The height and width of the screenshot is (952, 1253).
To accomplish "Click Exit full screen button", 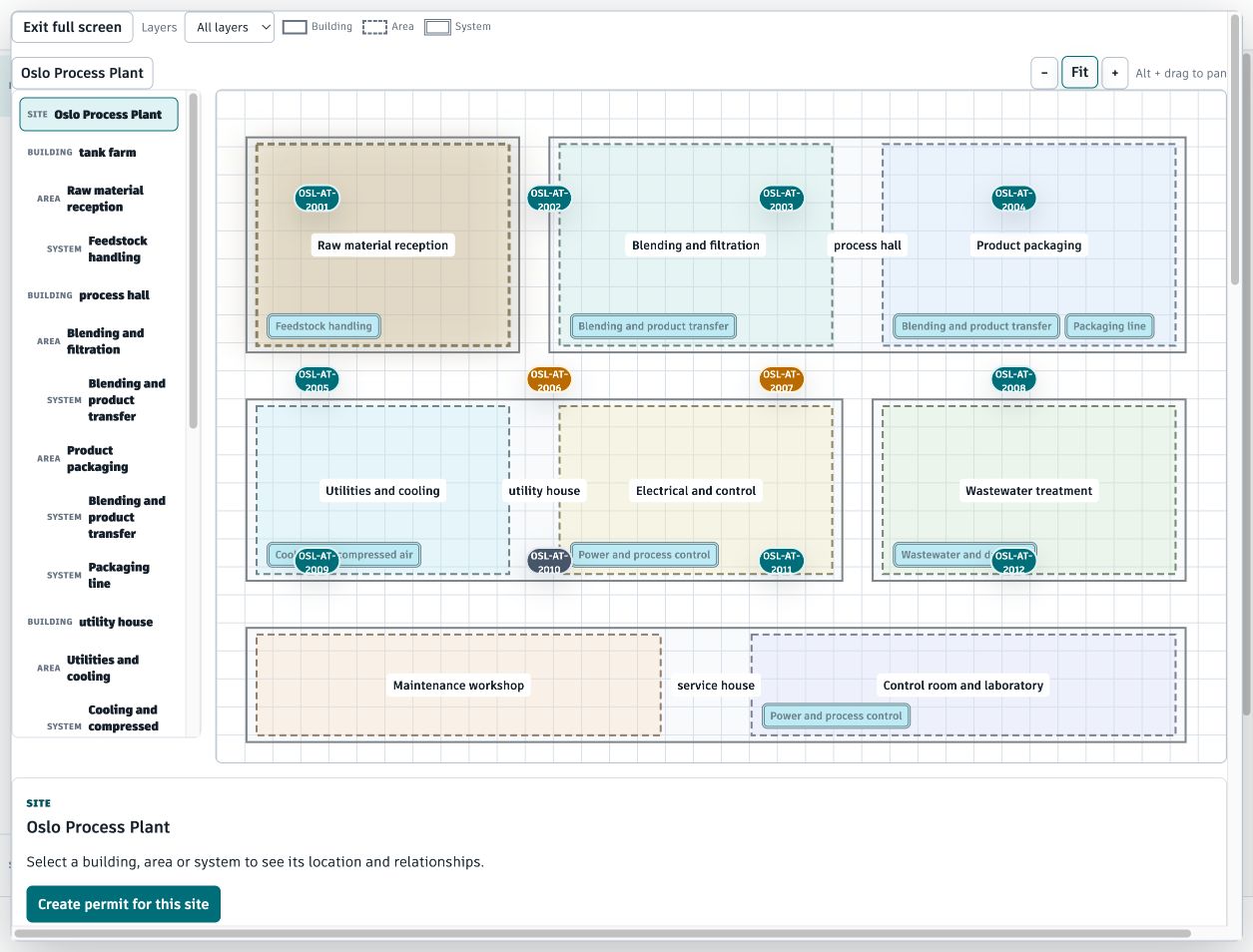I will [x=72, y=27].
